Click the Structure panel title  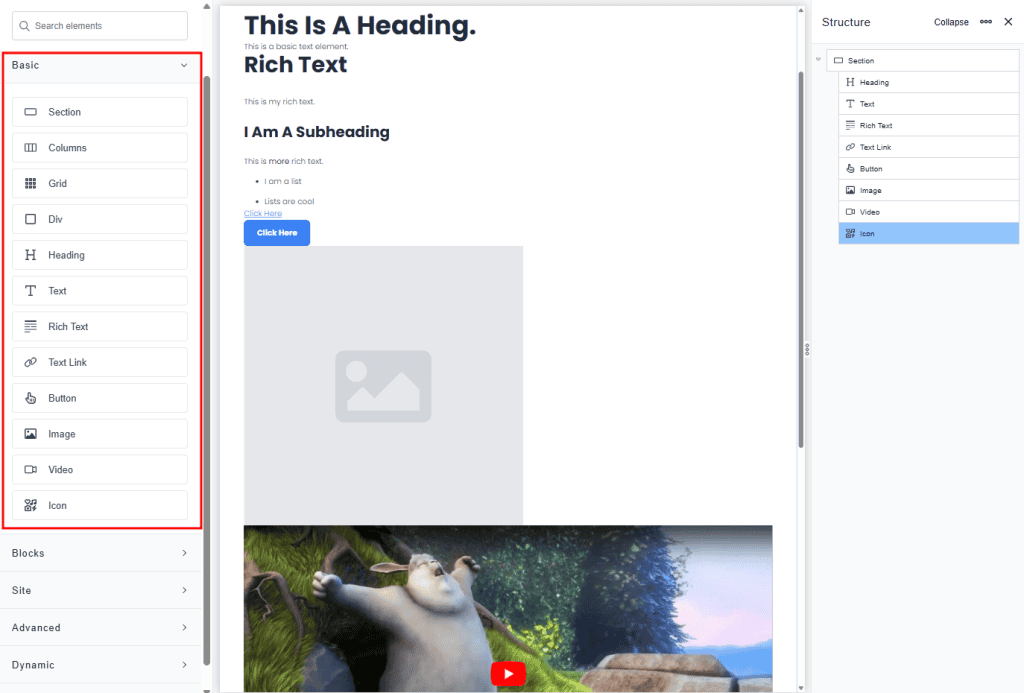pos(846,22)
